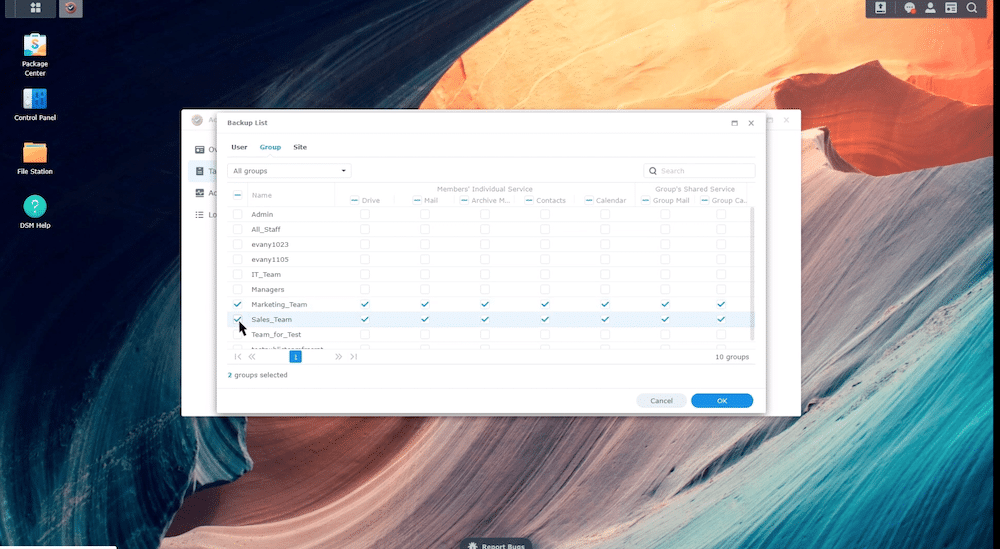
Task: Select the Admin group checkbox
Action: pos(237,214)
